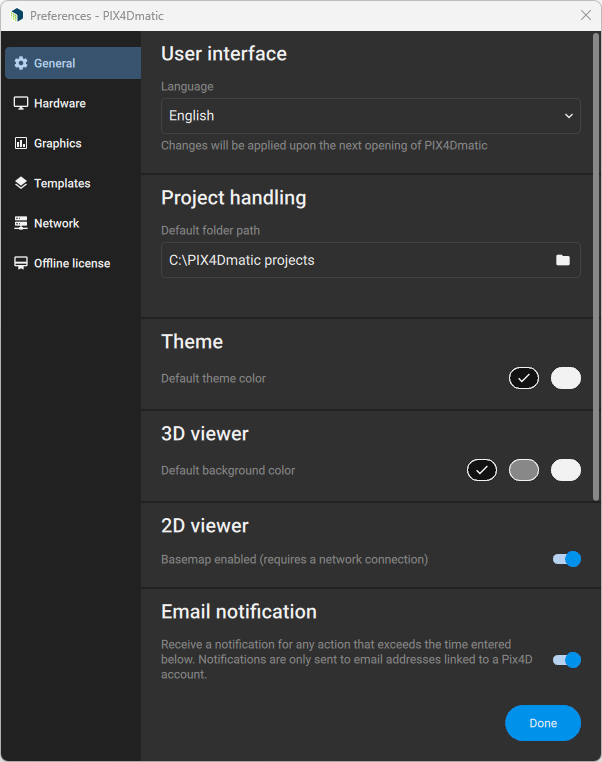This screenshot has height=762, width=602.
Task: Click the '2D viewer' heading
Action: [205, 525]
